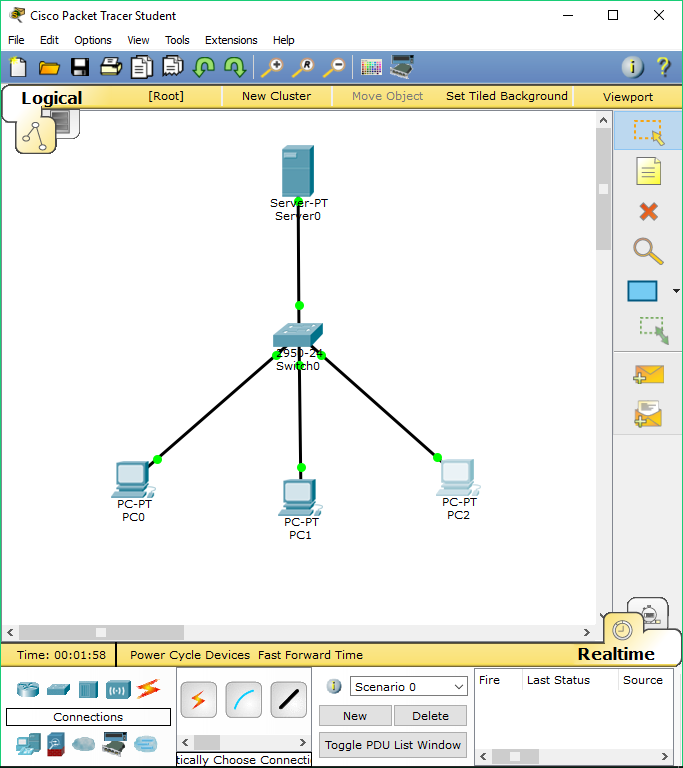
Task: Add a Complex PDU envelope
Action: (x=648, y=413)
